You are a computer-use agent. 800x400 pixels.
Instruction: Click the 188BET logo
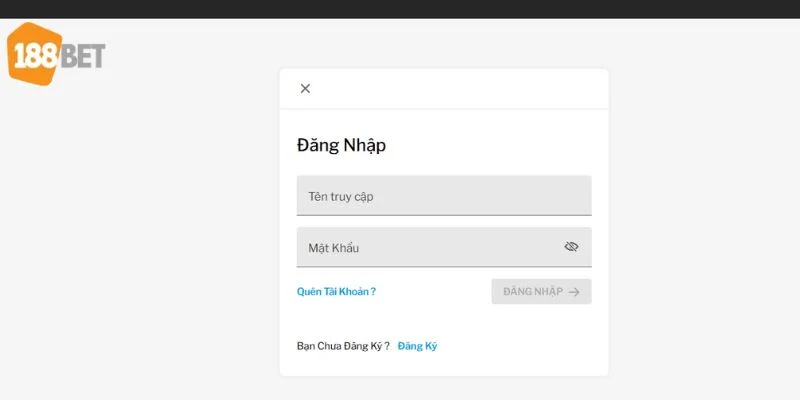pos(56,53)
